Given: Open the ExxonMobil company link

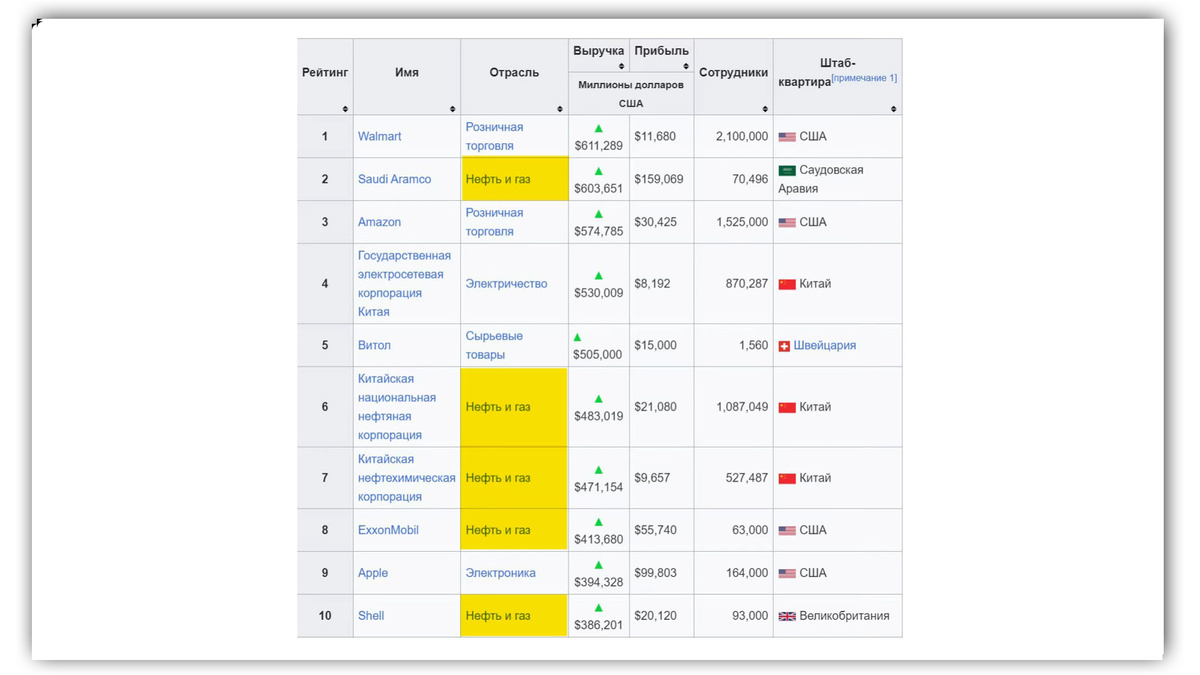Looking at the screenshot, I should [388, 530].
